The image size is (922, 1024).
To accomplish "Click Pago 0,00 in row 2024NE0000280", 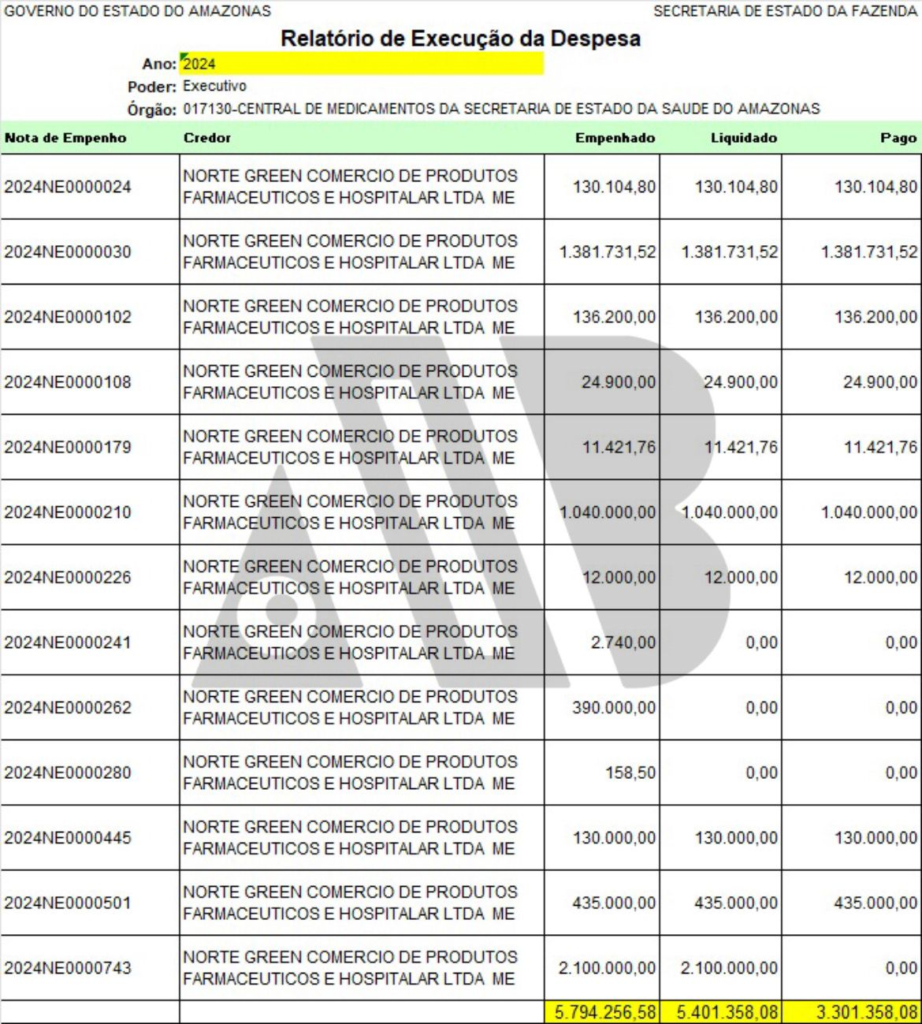I will click(901, 773).
